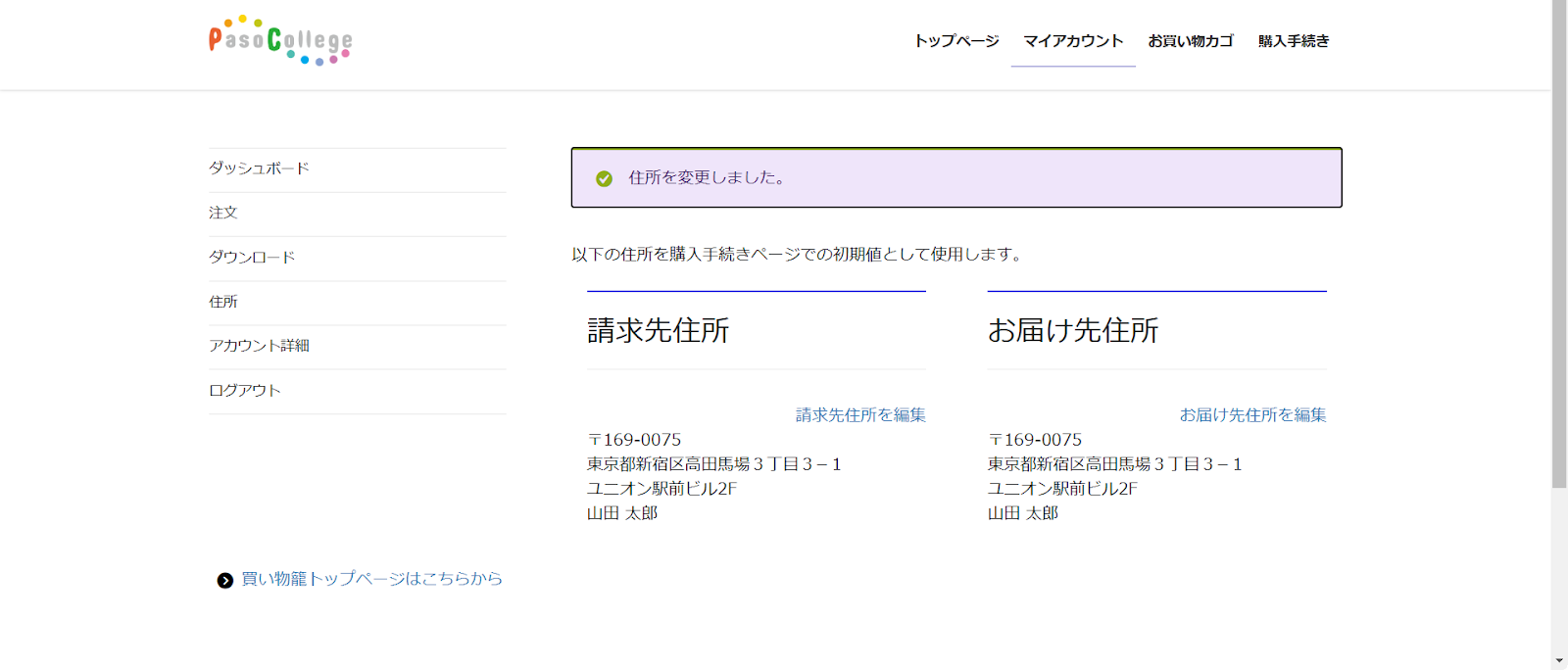
Task: Open アカウント詳細 in the sidebar
Action: click(259, 346)
